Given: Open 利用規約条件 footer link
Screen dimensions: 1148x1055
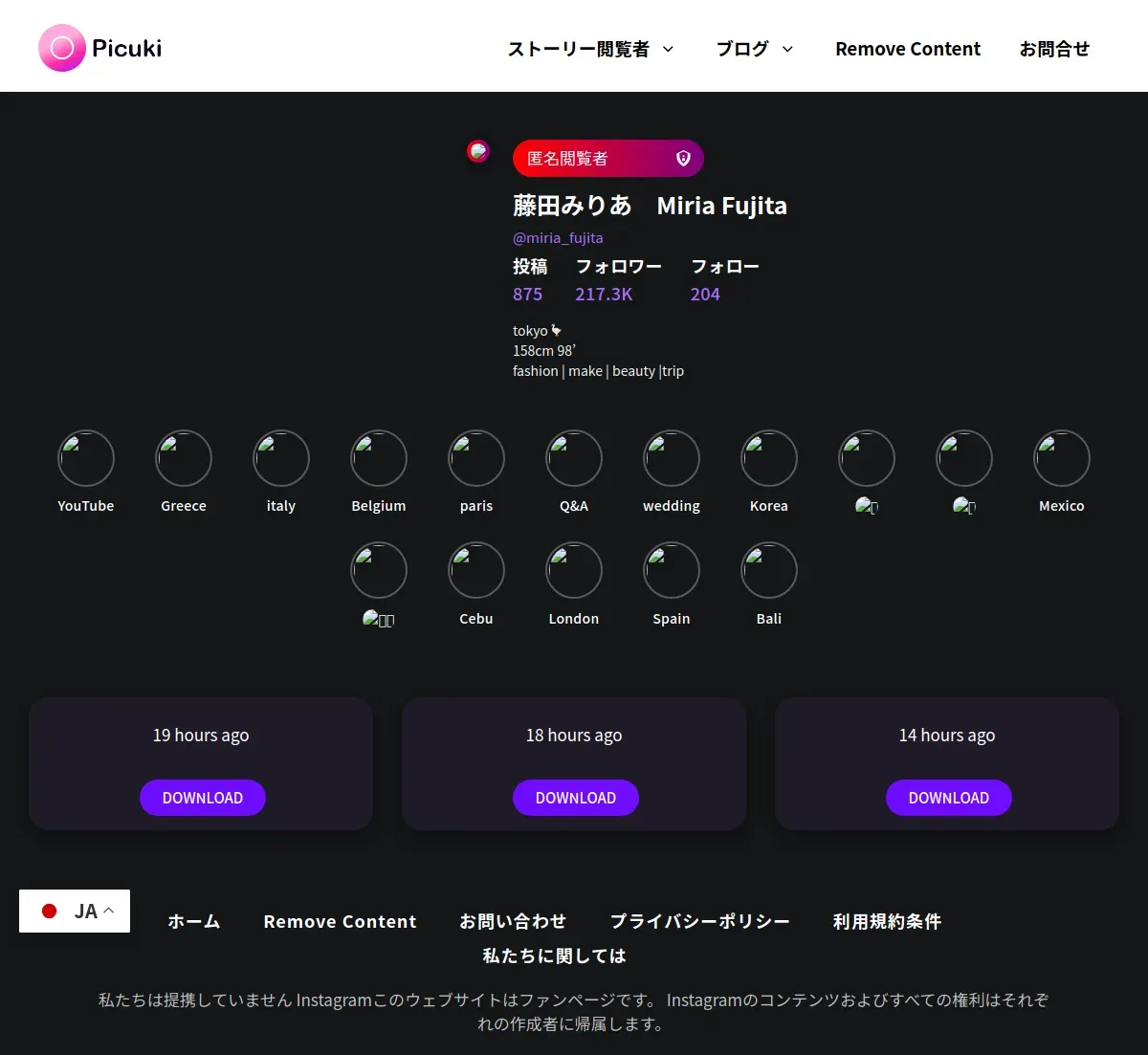Looking at the screenshot, I should pos(887,922).
